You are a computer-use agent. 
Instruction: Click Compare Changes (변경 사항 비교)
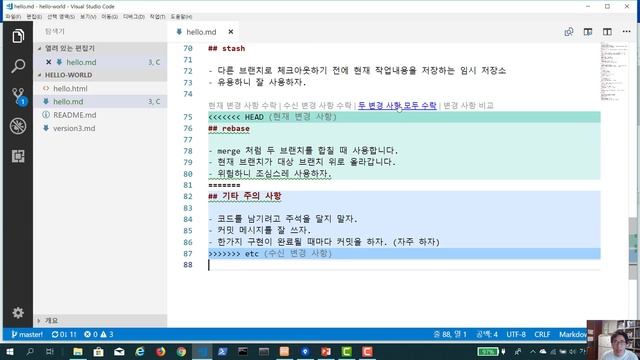pyautogui.click(x=468, y=106)
